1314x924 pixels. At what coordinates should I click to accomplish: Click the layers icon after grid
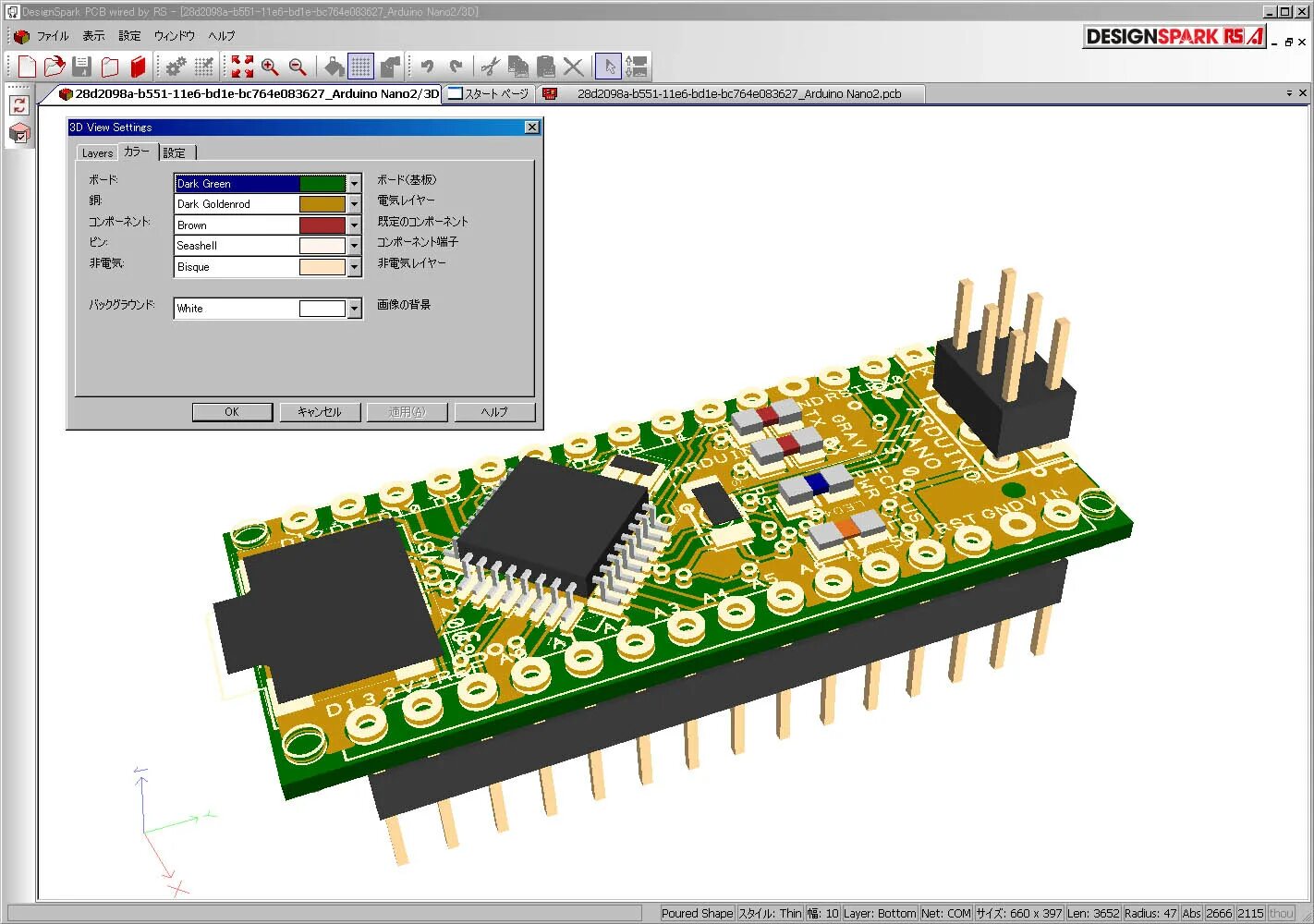pos(390,67)
